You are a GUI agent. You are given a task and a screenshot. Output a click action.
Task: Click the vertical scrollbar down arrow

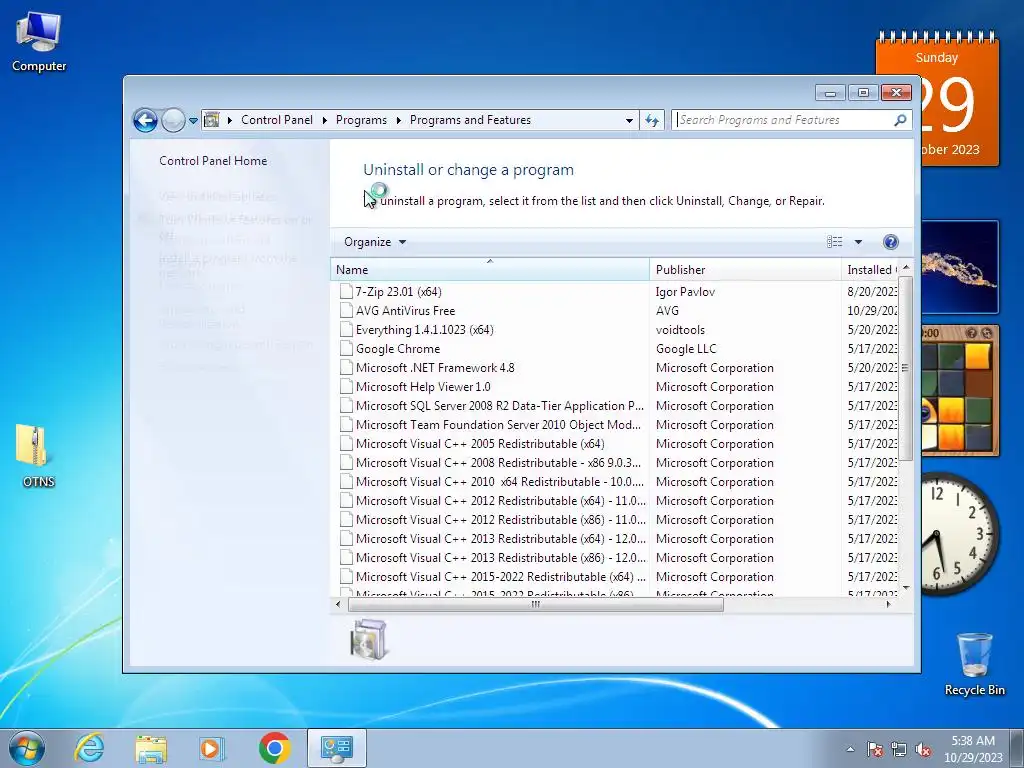tap(905, 588)
